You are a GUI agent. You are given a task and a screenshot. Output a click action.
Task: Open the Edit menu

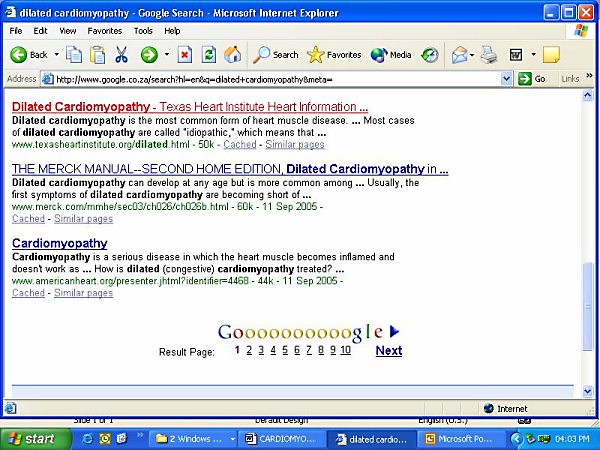tap(40, 31)
